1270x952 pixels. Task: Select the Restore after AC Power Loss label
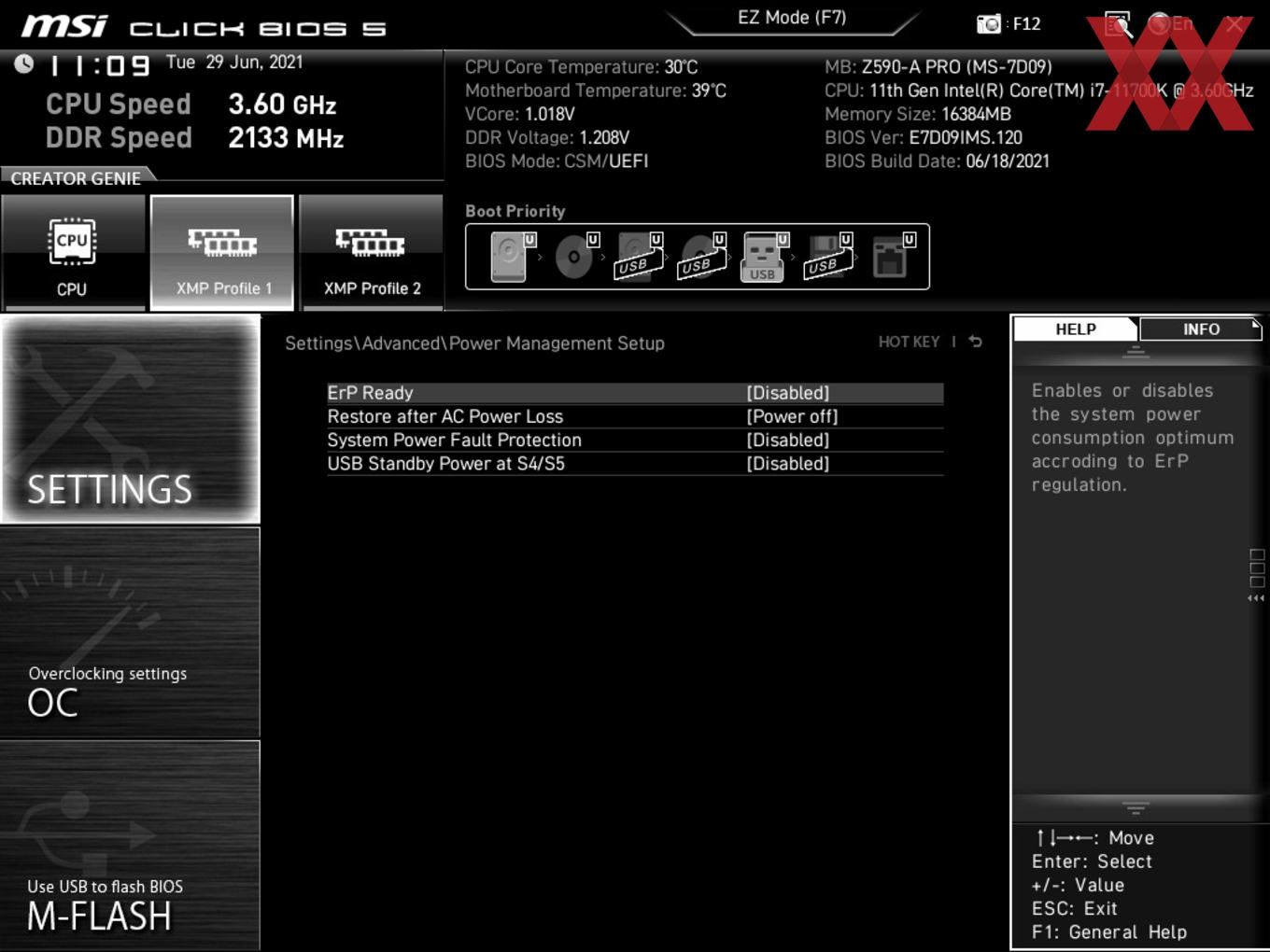pos(444,416)
